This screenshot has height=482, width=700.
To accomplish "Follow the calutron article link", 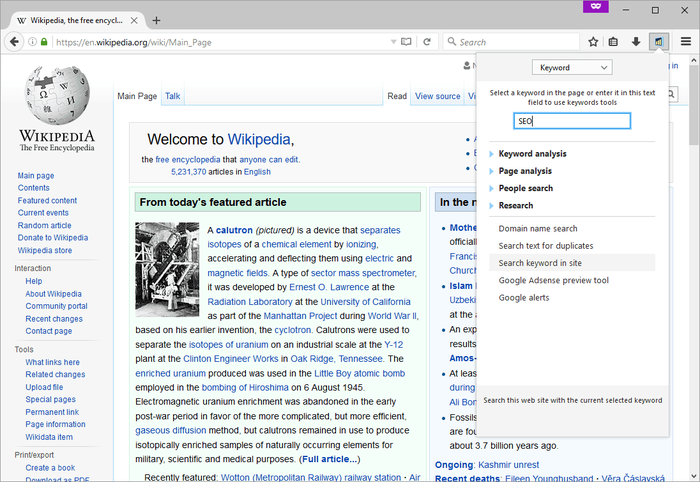I will click(234, 230).
